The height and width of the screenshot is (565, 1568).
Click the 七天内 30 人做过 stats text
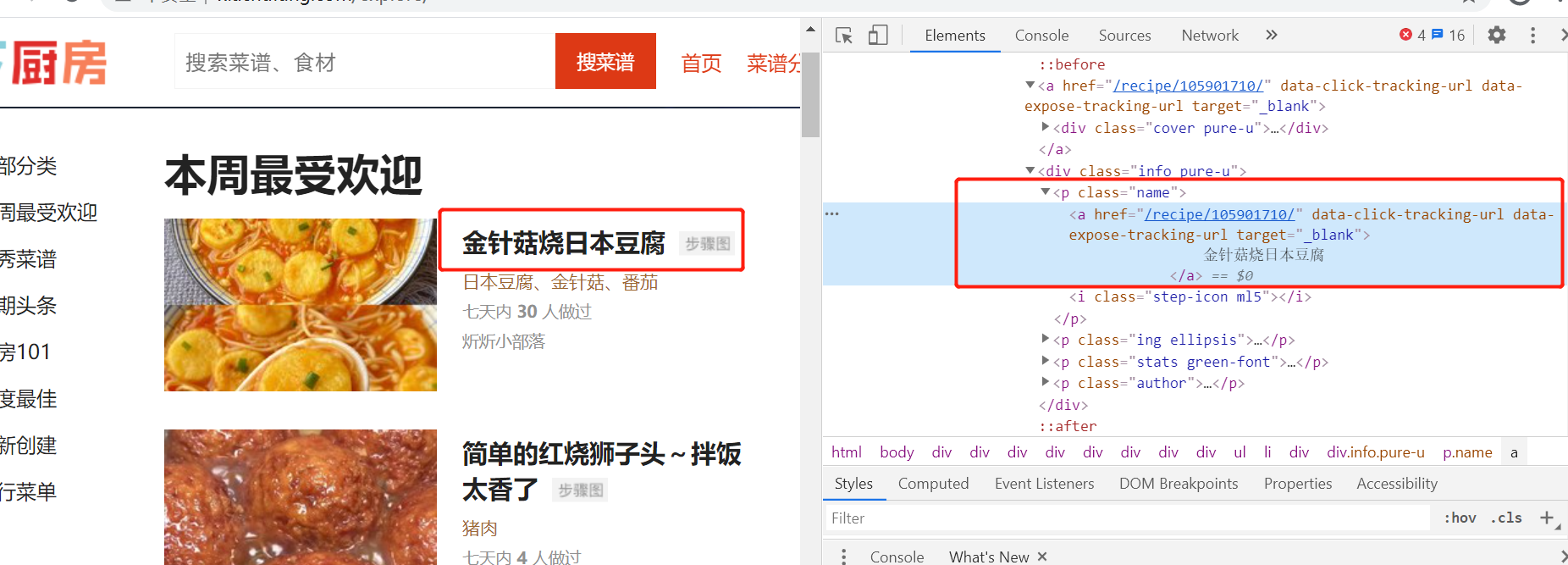[527, 312]
